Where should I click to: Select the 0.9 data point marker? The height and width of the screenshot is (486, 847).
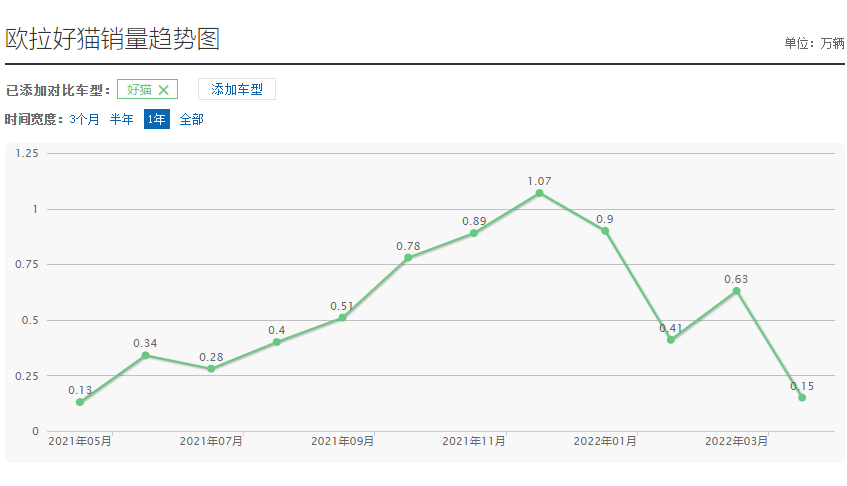(605, 231)
